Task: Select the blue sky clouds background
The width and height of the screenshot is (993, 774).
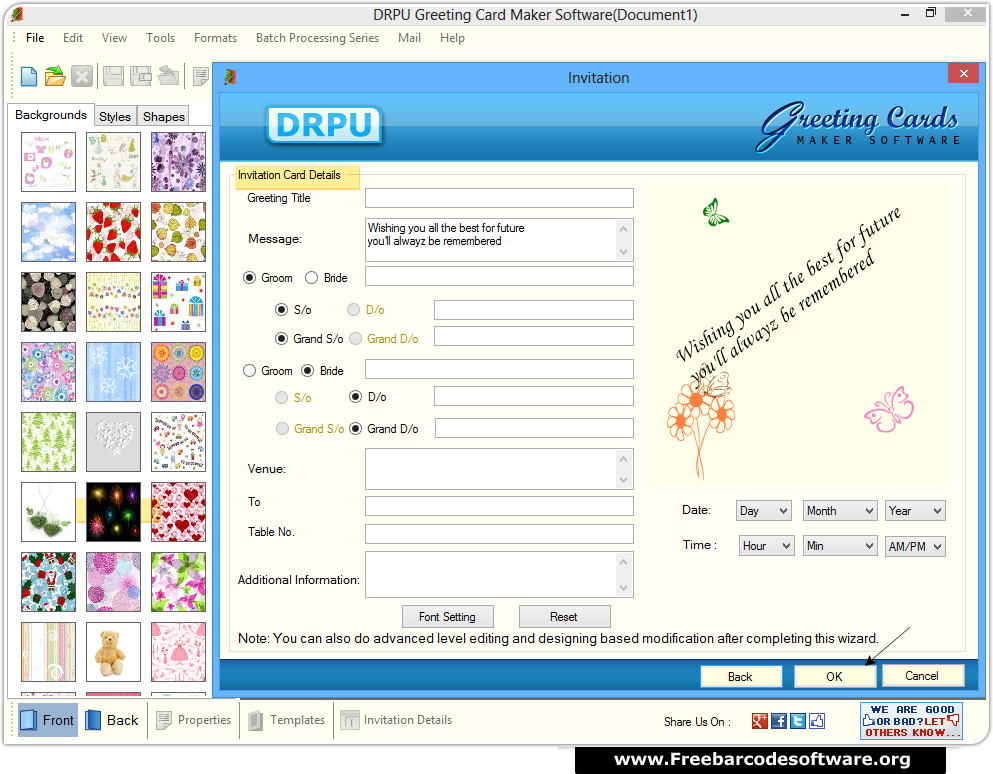Action: 48,232
